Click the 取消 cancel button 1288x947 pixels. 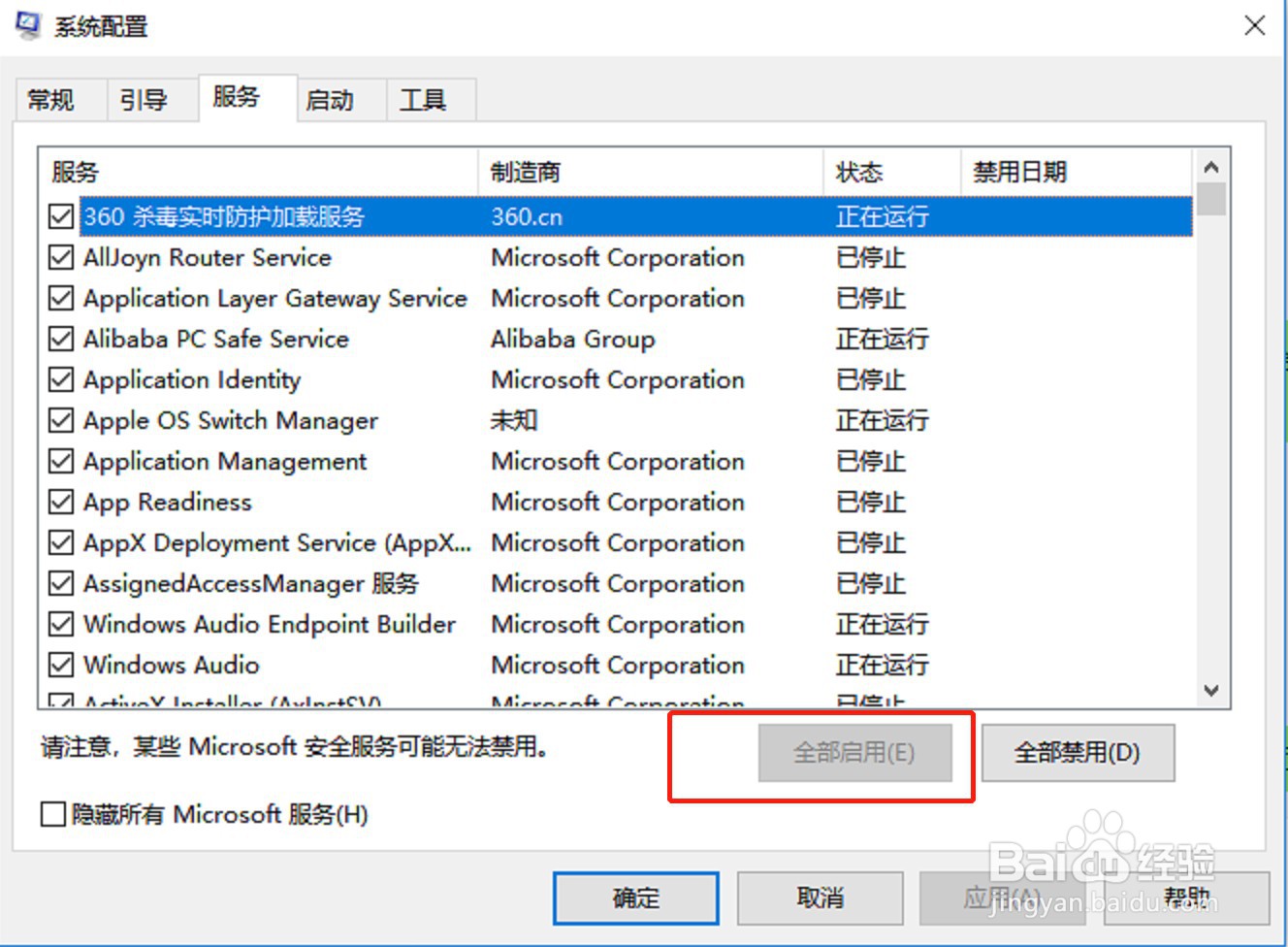[818, 898]
